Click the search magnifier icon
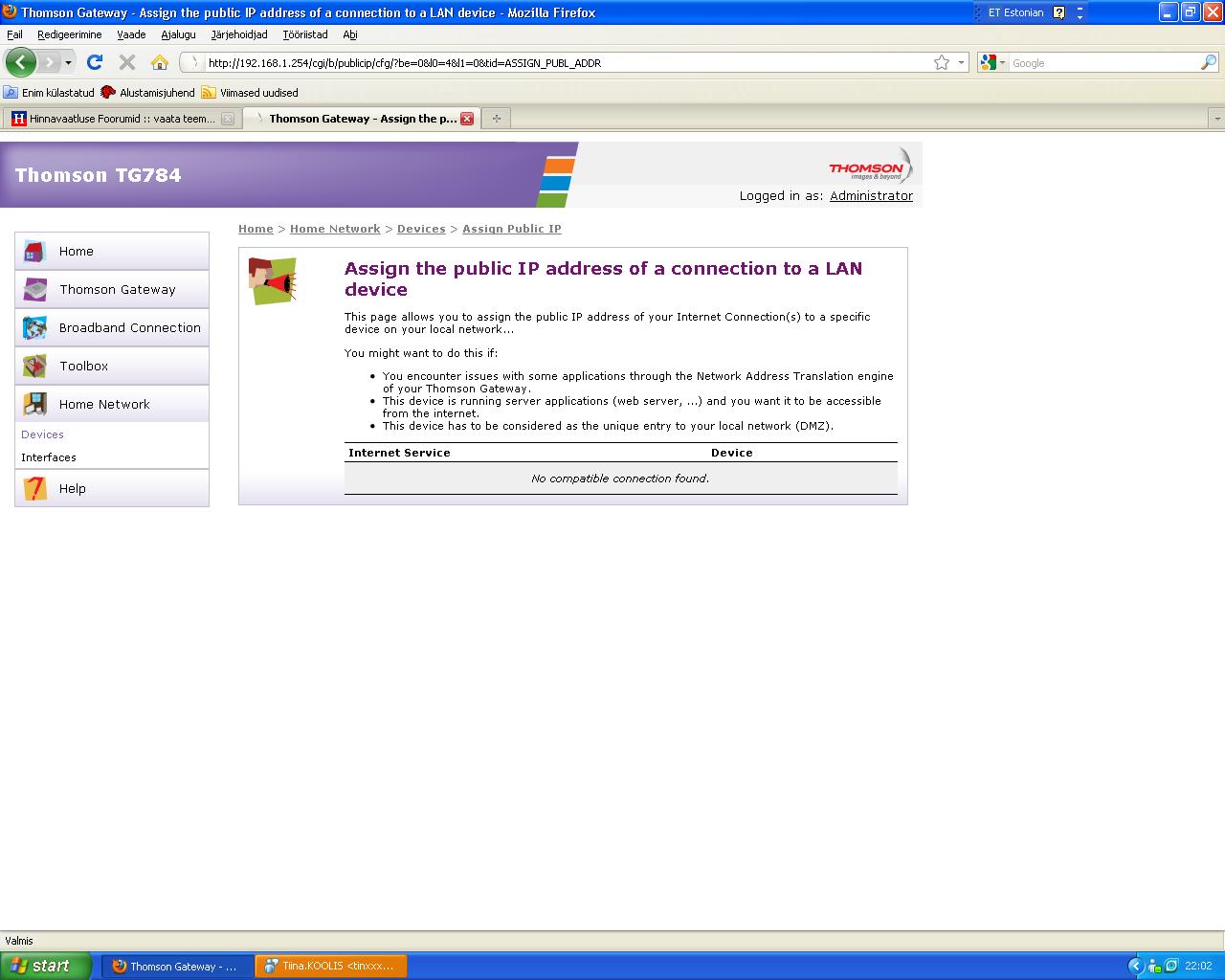This screenshot has height=980, width=1225. point(1209,63)
